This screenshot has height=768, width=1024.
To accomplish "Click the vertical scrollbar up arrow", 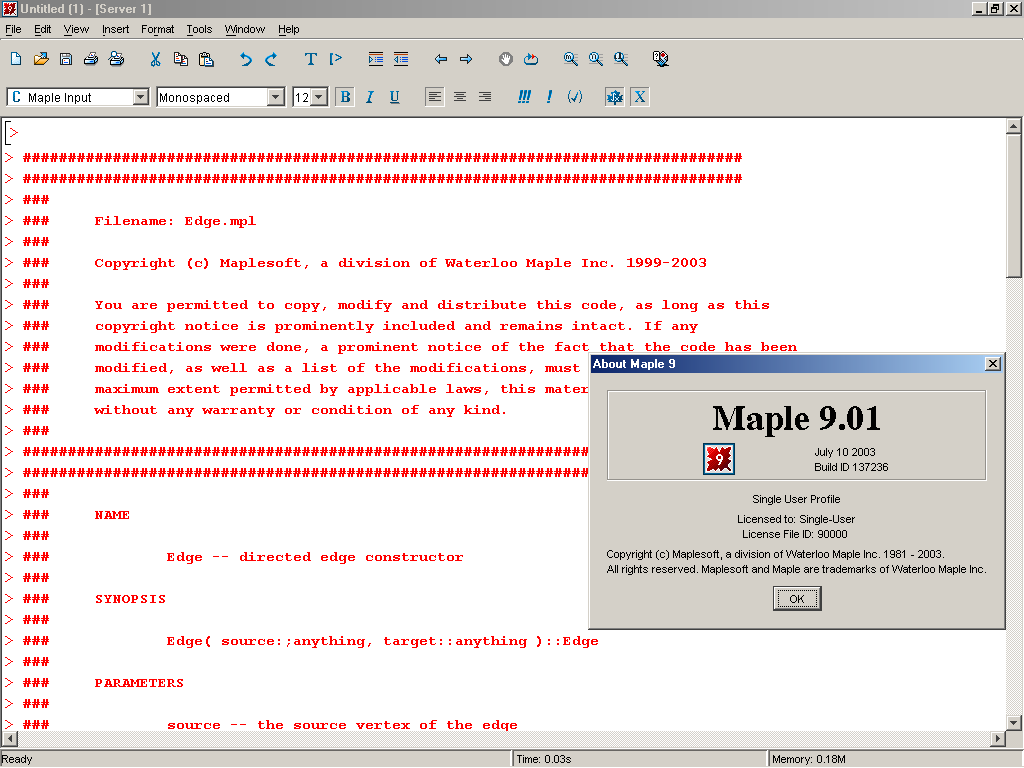I will point(1014,125).
